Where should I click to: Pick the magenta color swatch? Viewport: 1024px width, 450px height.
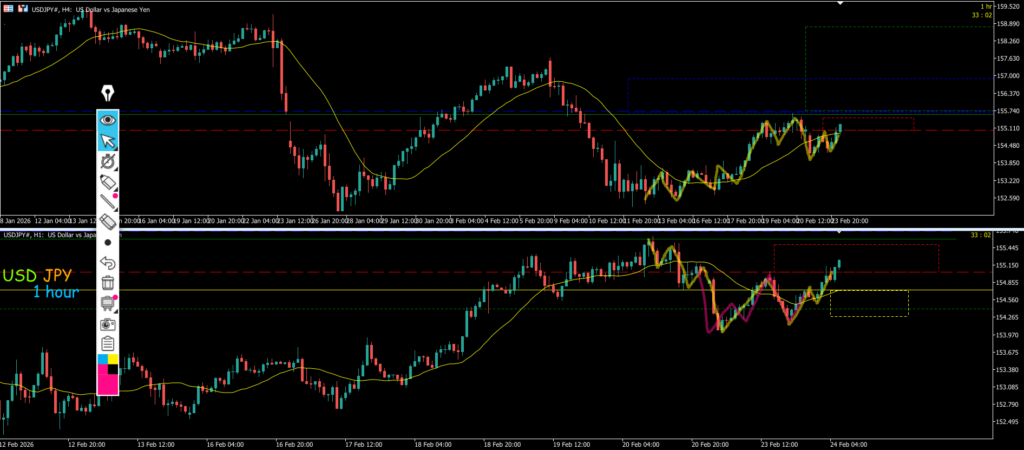coord(108,384)
